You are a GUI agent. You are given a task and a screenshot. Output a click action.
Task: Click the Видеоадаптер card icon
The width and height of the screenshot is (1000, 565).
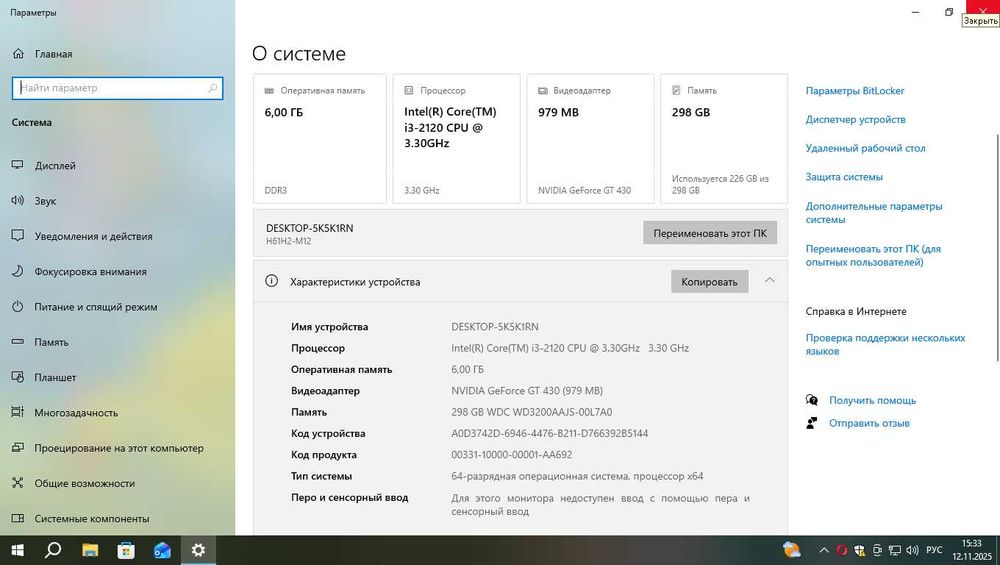[543, 91]
